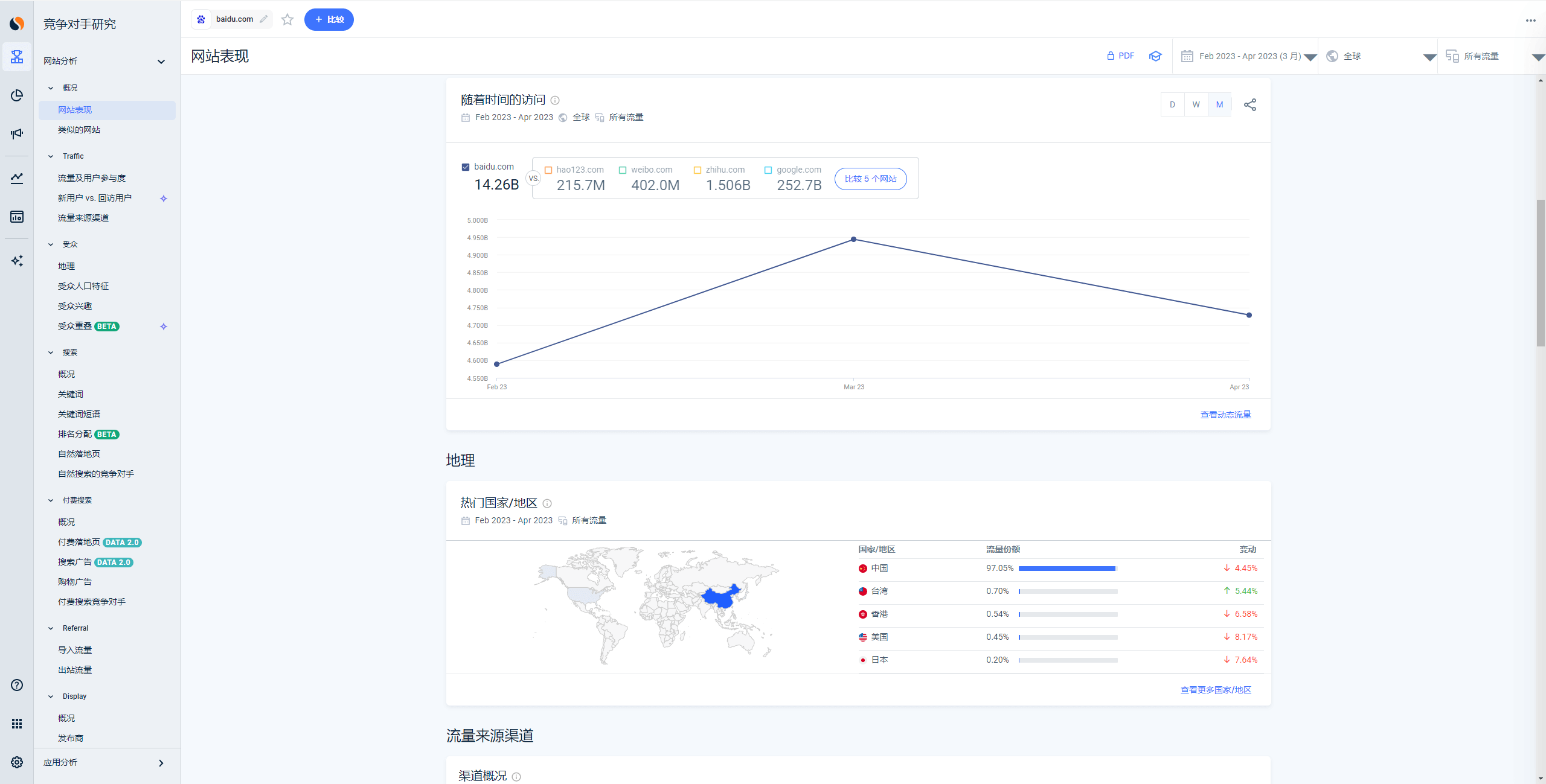Click the graduation cap education icon
The height and width of the screenshot is (784, 1546).
click(x=1155, y=56)
